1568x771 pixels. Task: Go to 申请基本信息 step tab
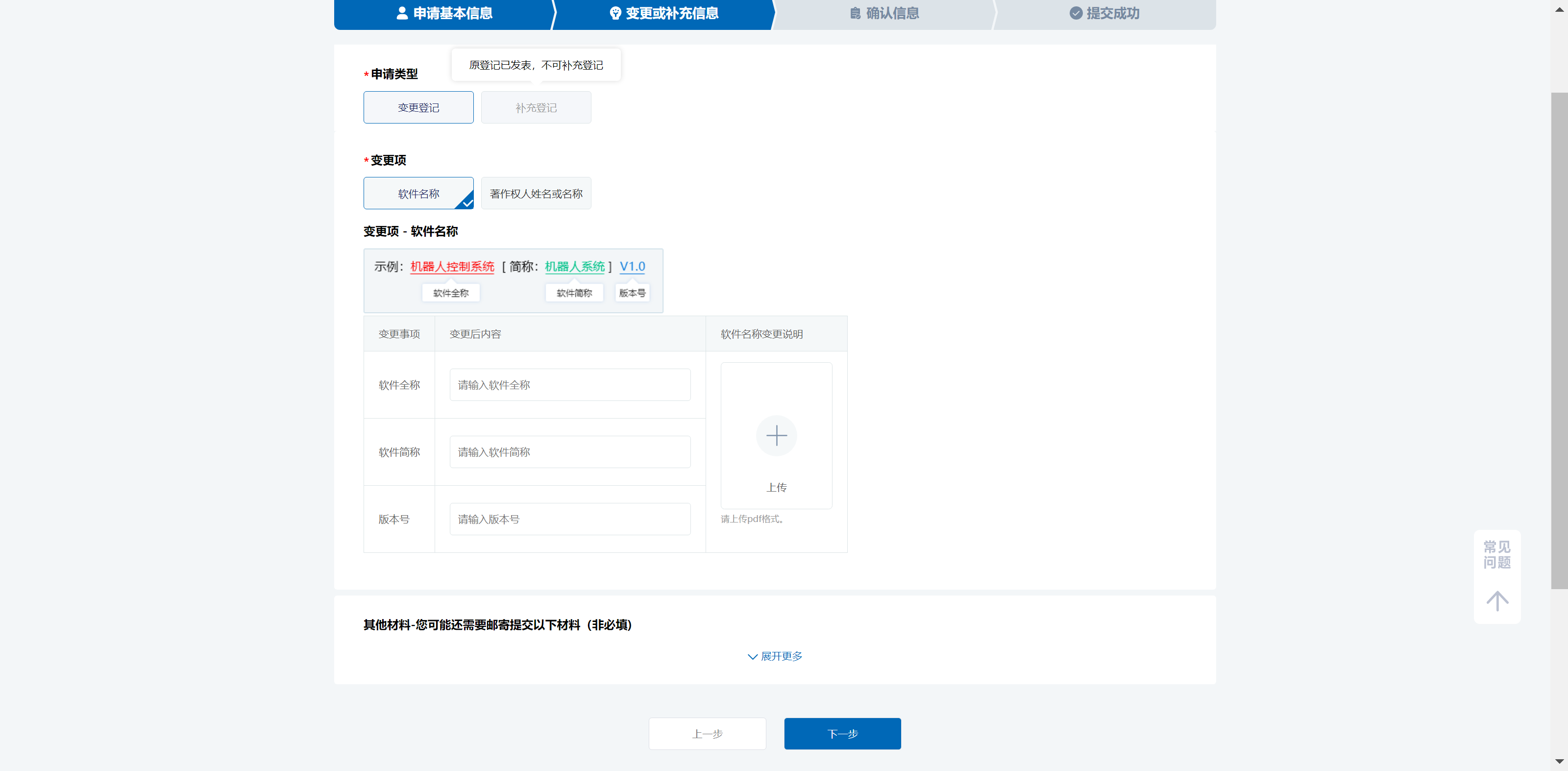444,13
